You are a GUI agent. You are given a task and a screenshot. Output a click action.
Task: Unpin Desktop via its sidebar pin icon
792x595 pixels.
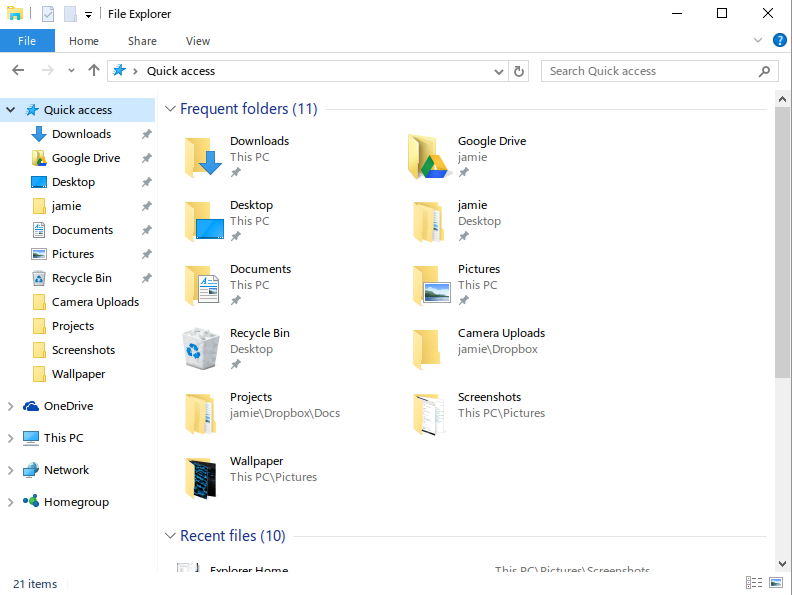coord(146,182)
